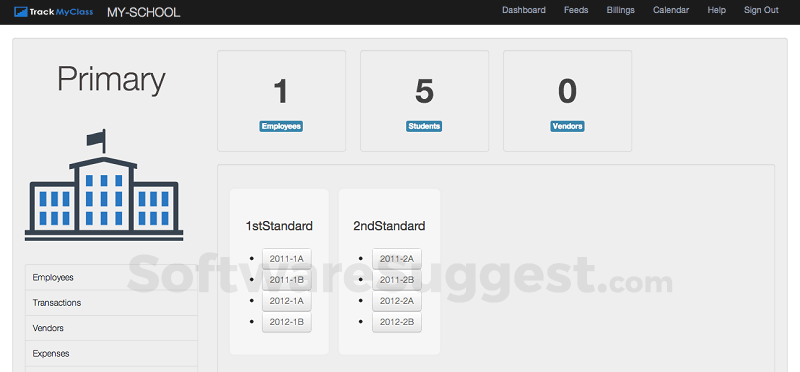
Task: Click the vendor count number 0
Action: (x=567, y=92)
